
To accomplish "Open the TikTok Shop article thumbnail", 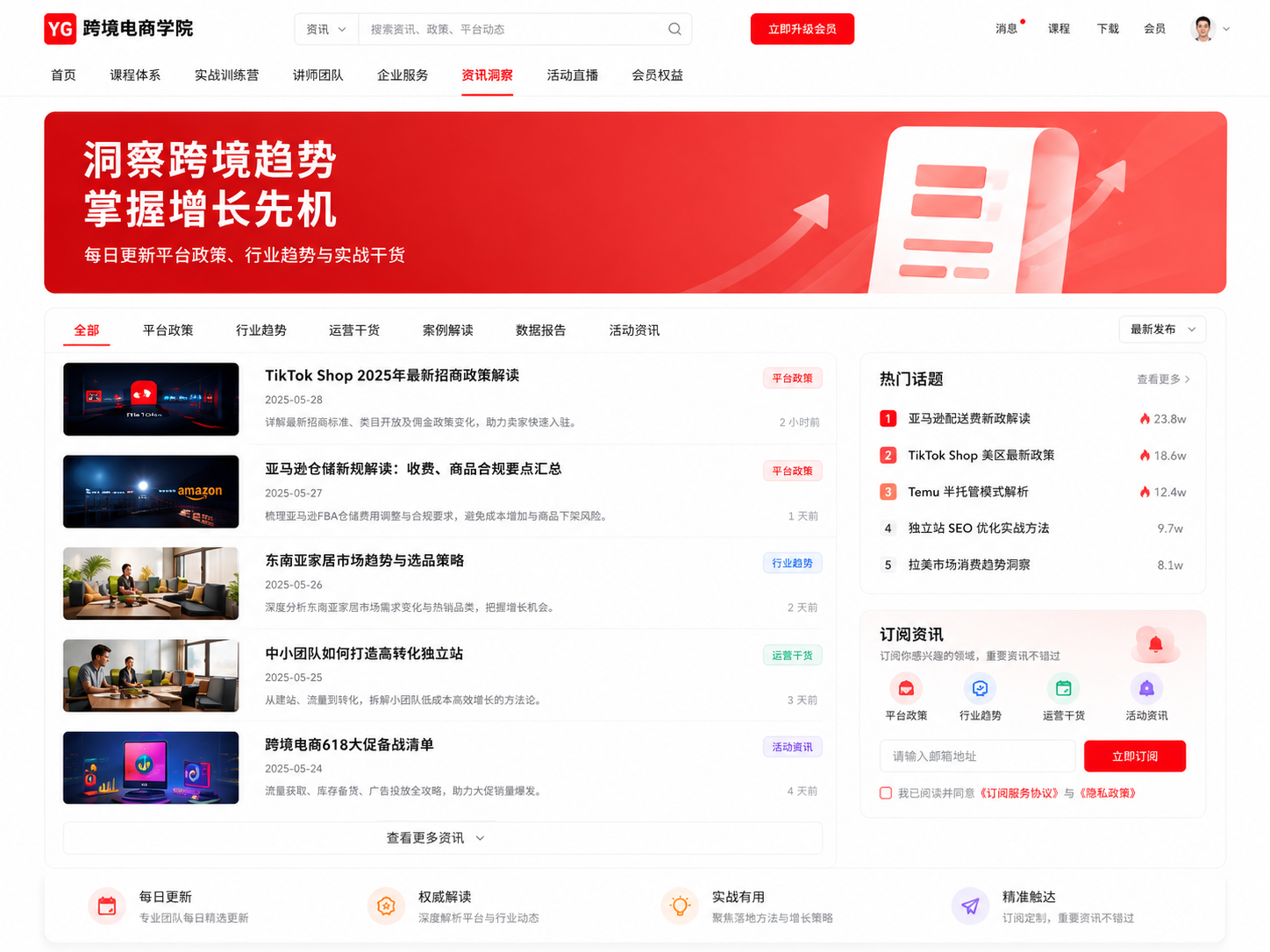I will [x=151, y=399].
